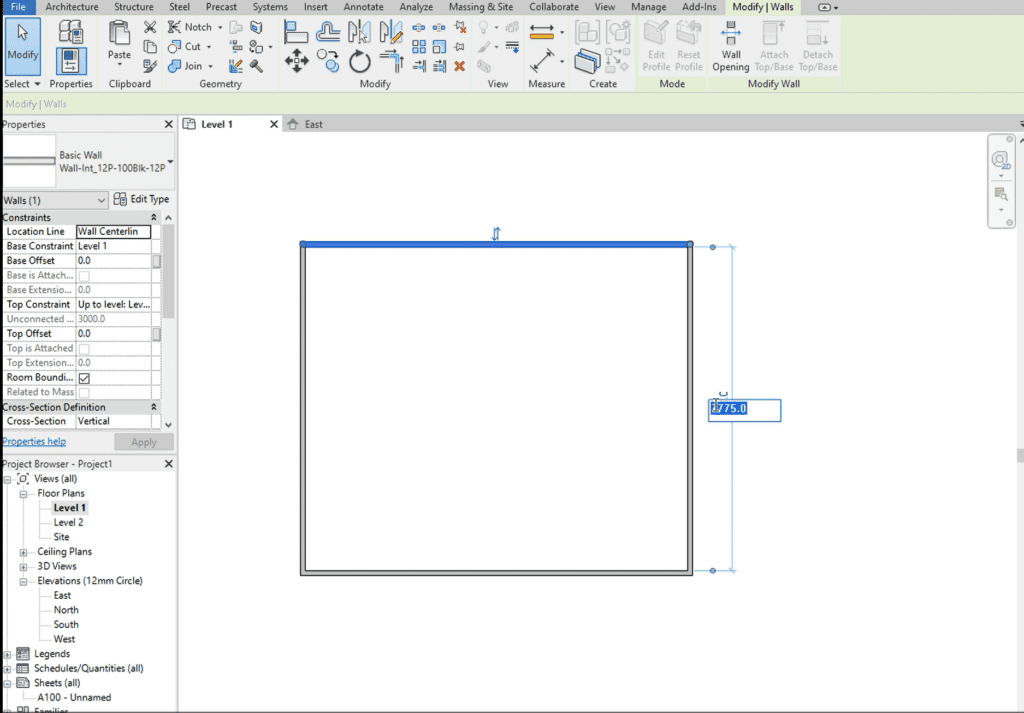Select Level 2 in the Project Browser
This screenshot has width=1024, height=713.
pyautogui.click(x=68, y=522)
